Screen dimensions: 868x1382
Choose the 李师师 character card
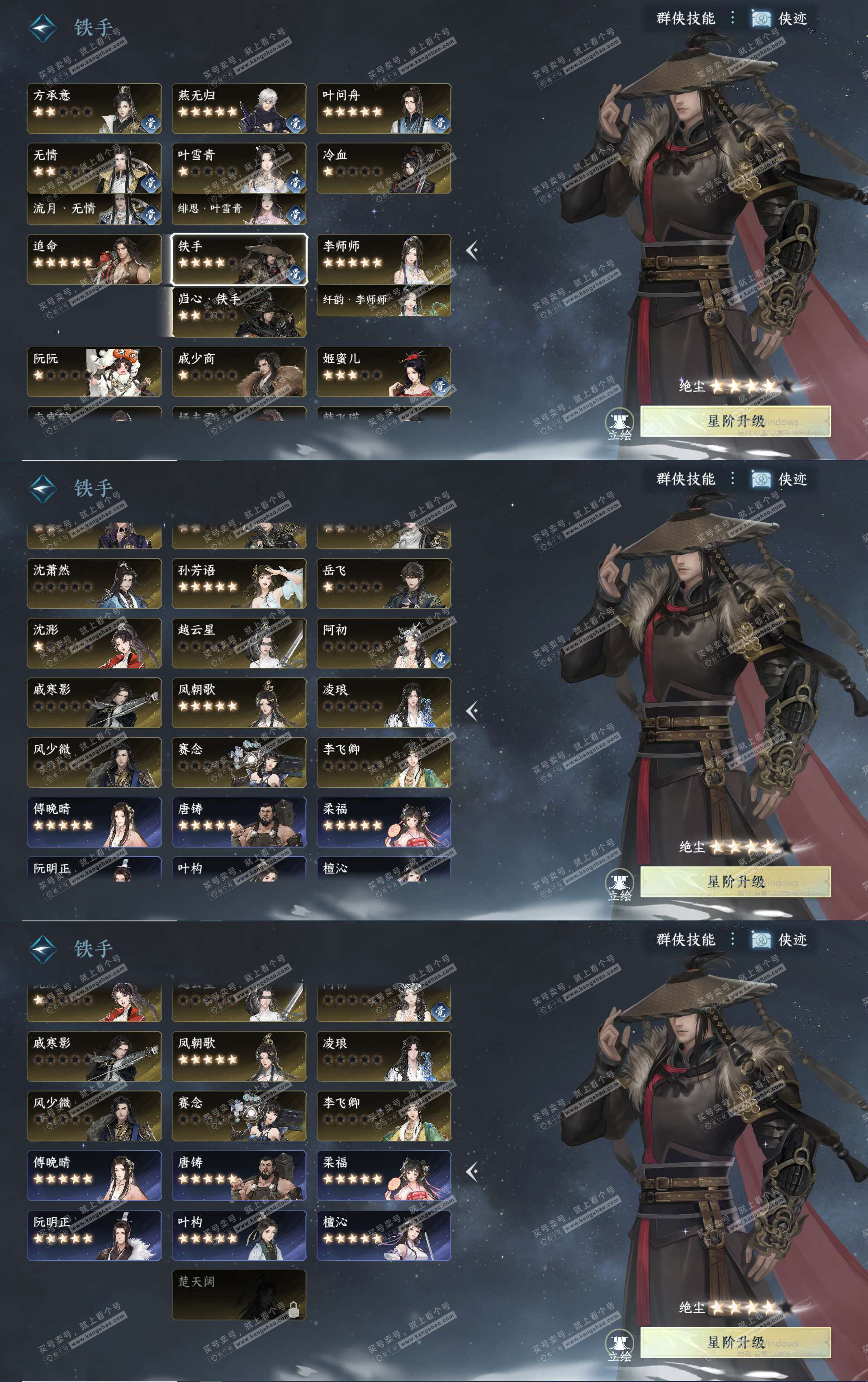(x=384, y=259)
